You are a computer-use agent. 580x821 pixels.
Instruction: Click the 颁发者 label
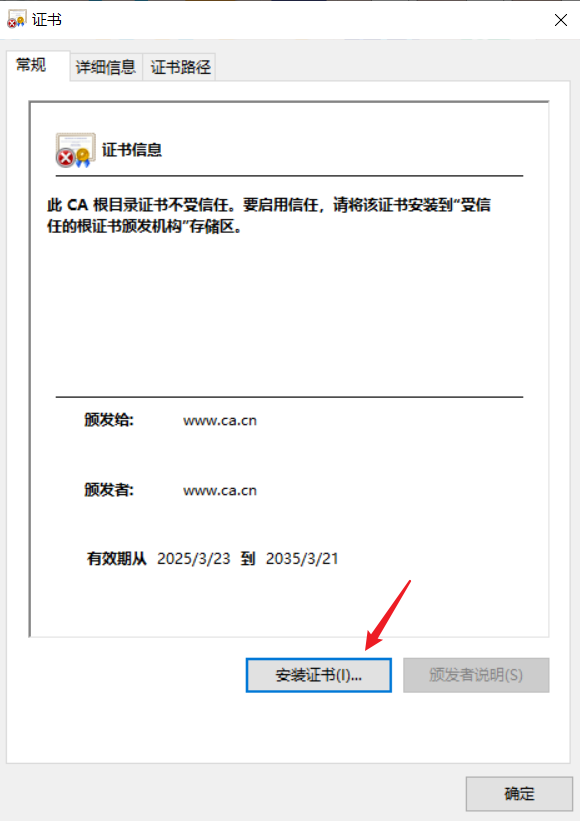109,490
